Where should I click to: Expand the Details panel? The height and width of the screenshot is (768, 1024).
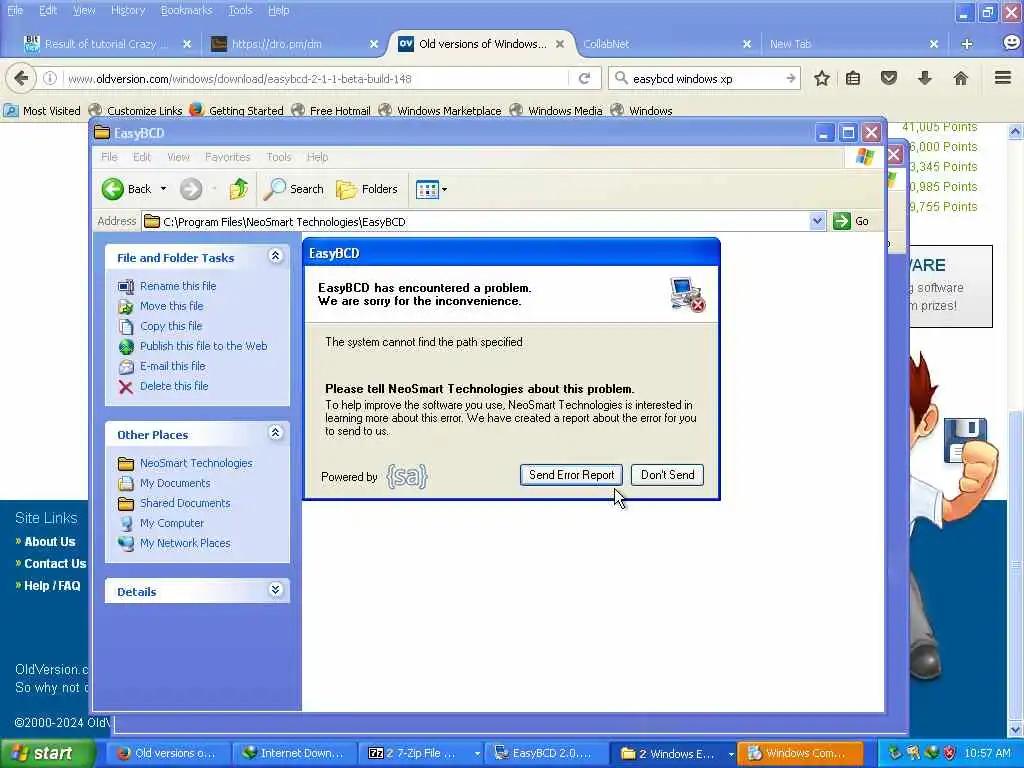click(276, 590)
